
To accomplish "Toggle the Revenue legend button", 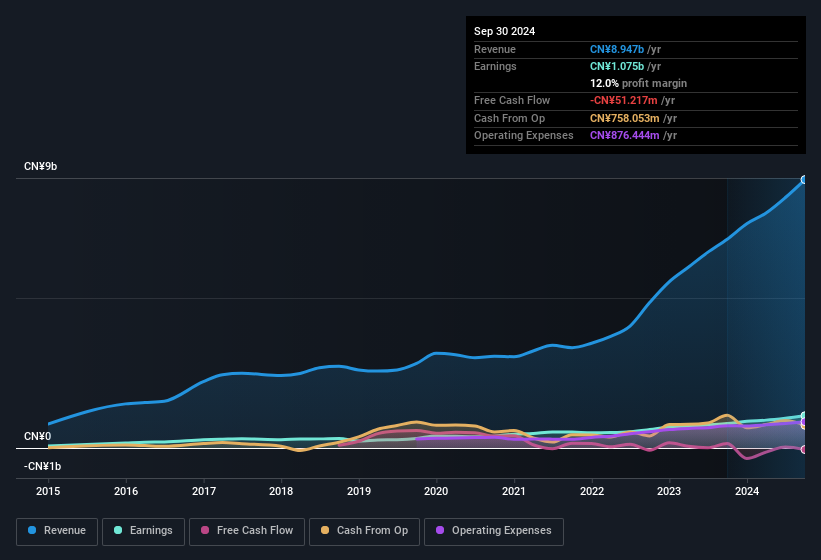I will (57, 532).
